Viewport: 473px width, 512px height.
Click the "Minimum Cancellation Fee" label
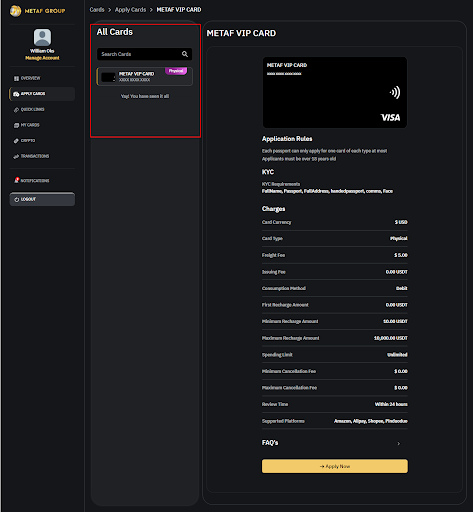289,371
